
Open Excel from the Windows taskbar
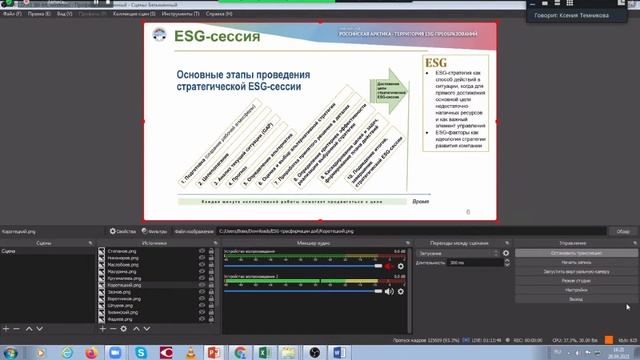point(264,352)
